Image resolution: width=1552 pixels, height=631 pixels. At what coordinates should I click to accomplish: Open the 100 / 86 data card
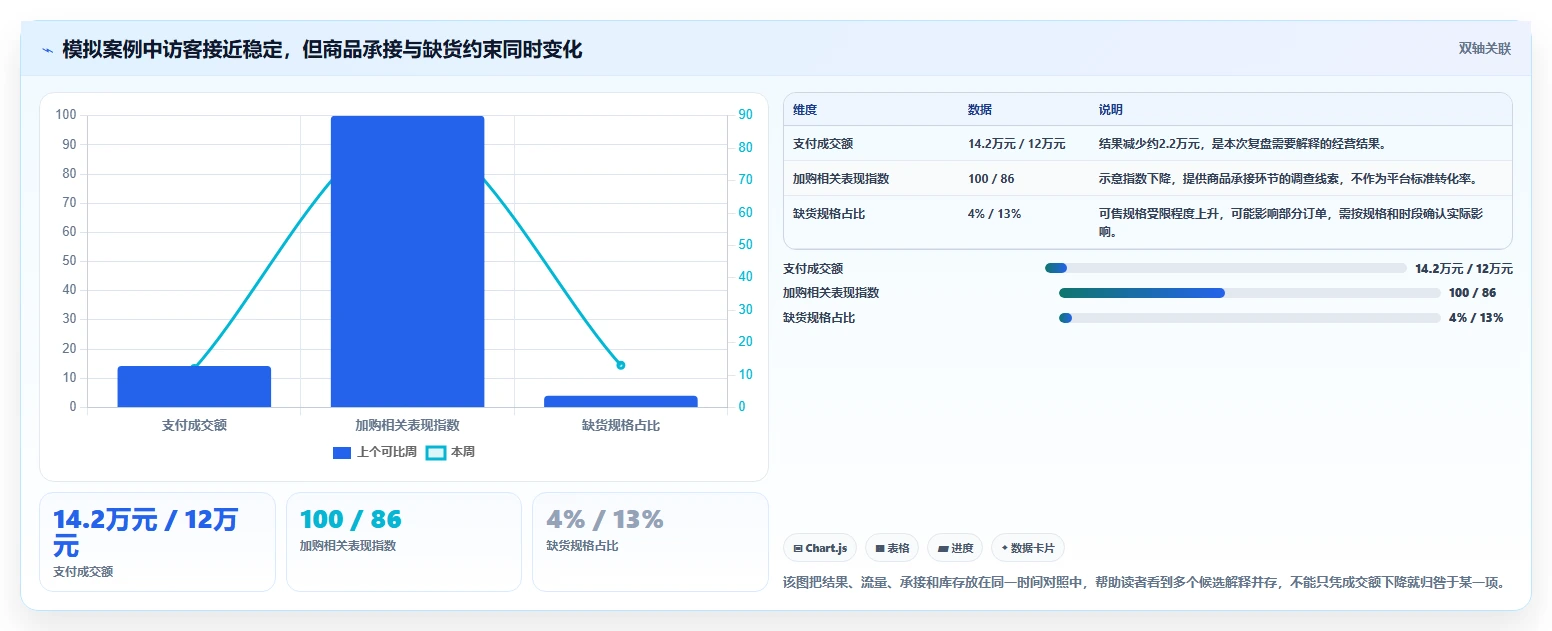(x=404, y=542)
